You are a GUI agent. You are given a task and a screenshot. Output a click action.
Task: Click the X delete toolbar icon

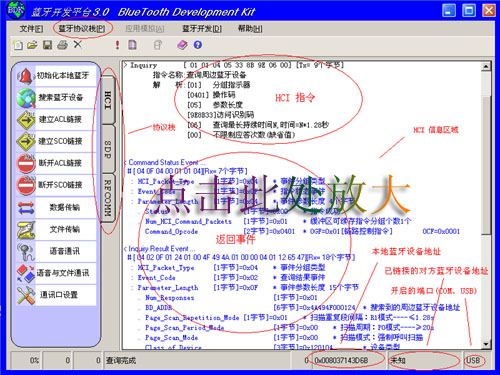coord(78,44)
